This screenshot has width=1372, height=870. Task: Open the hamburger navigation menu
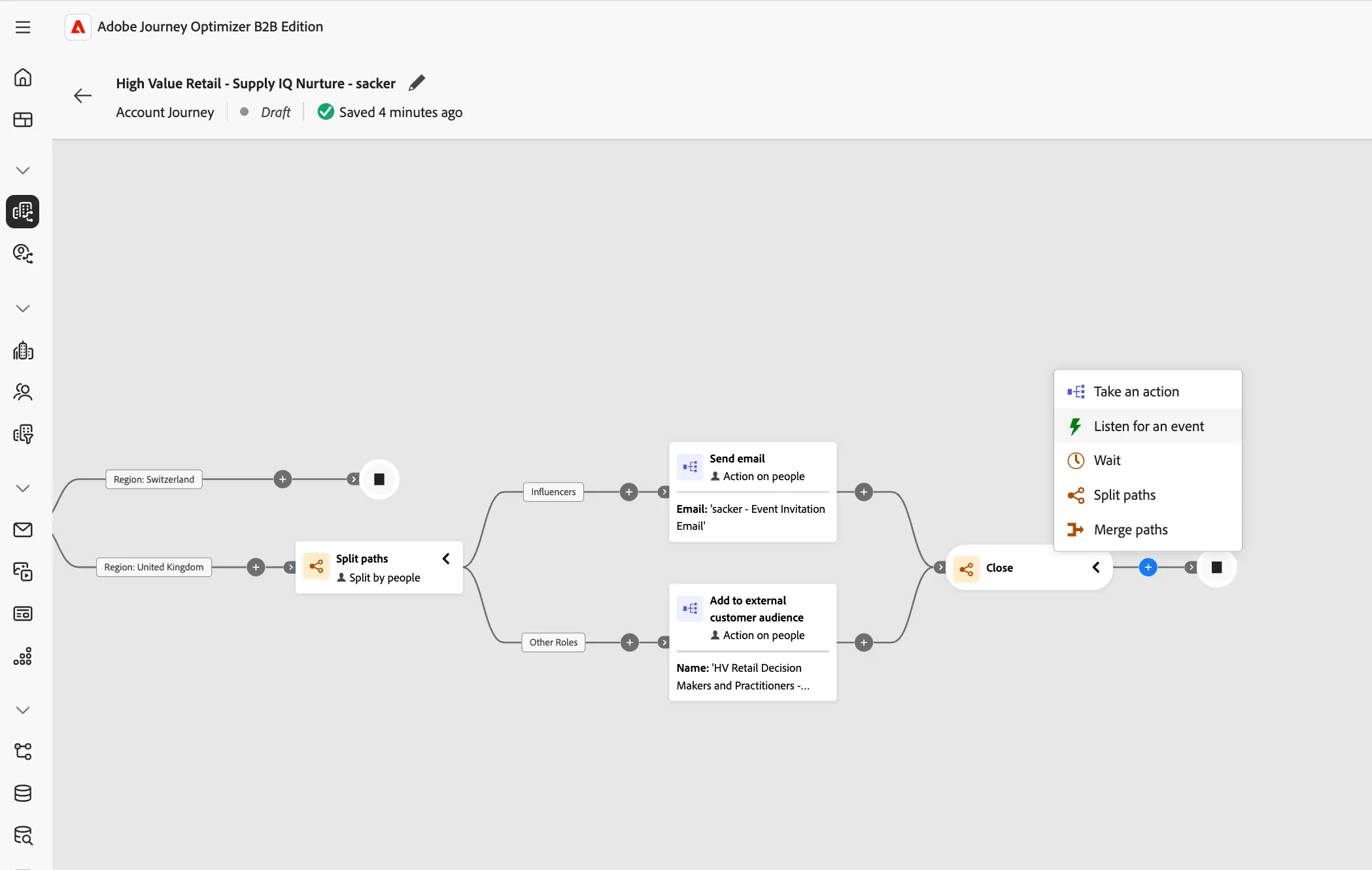click(x=23, y=27)
